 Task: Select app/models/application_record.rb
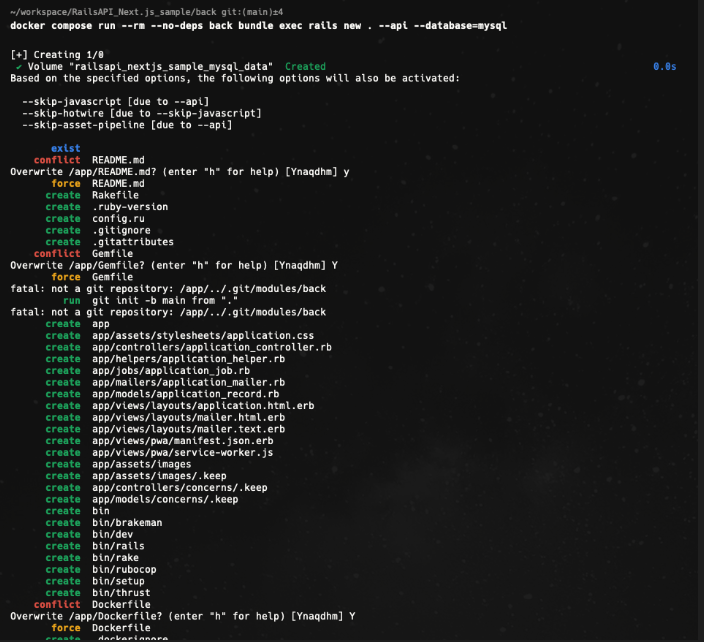click(185, 394)
